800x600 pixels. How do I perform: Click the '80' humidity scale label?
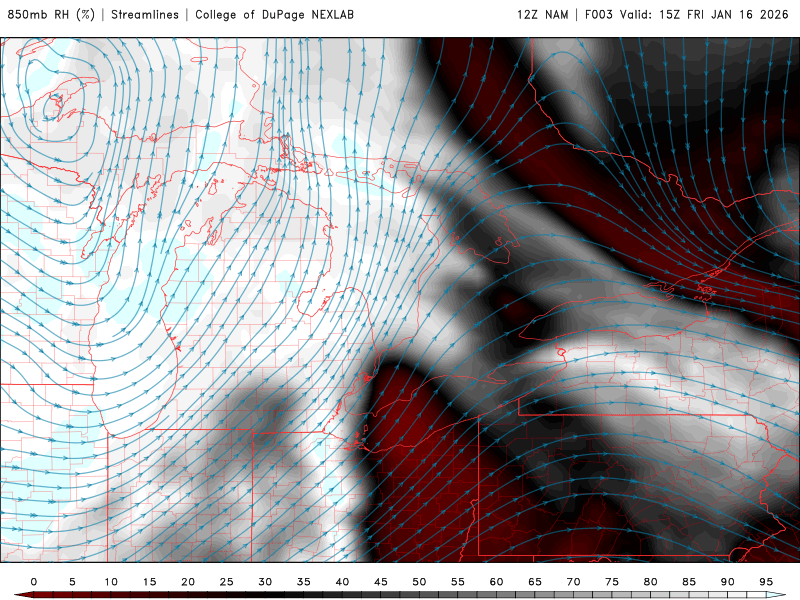pyautogui.click(x=651, y=582)
